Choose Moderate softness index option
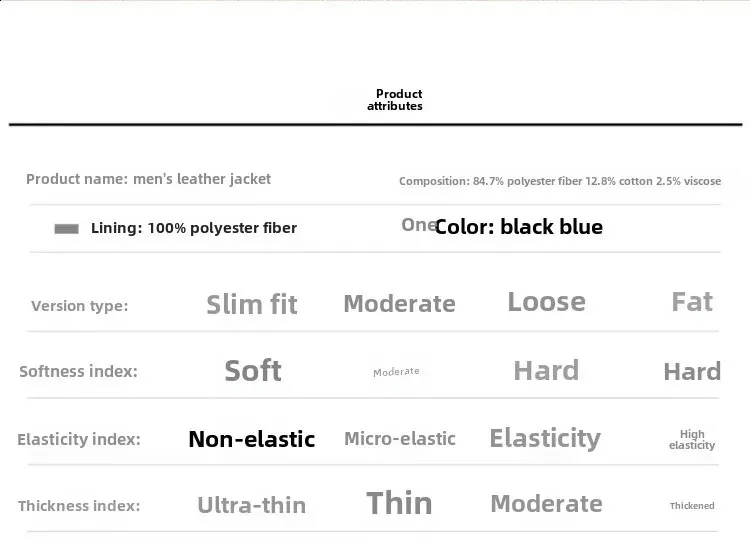This screenshot has height=550, width=750. (396, 372)
